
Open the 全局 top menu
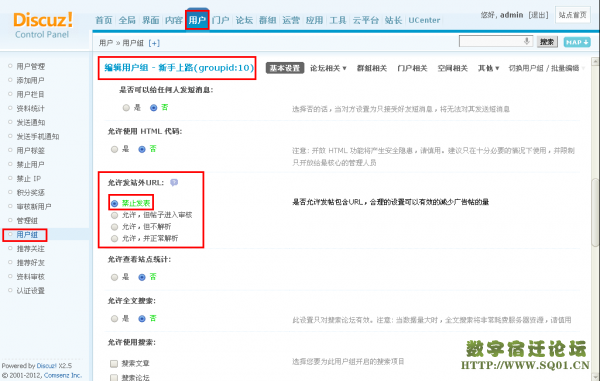[127, 20]
